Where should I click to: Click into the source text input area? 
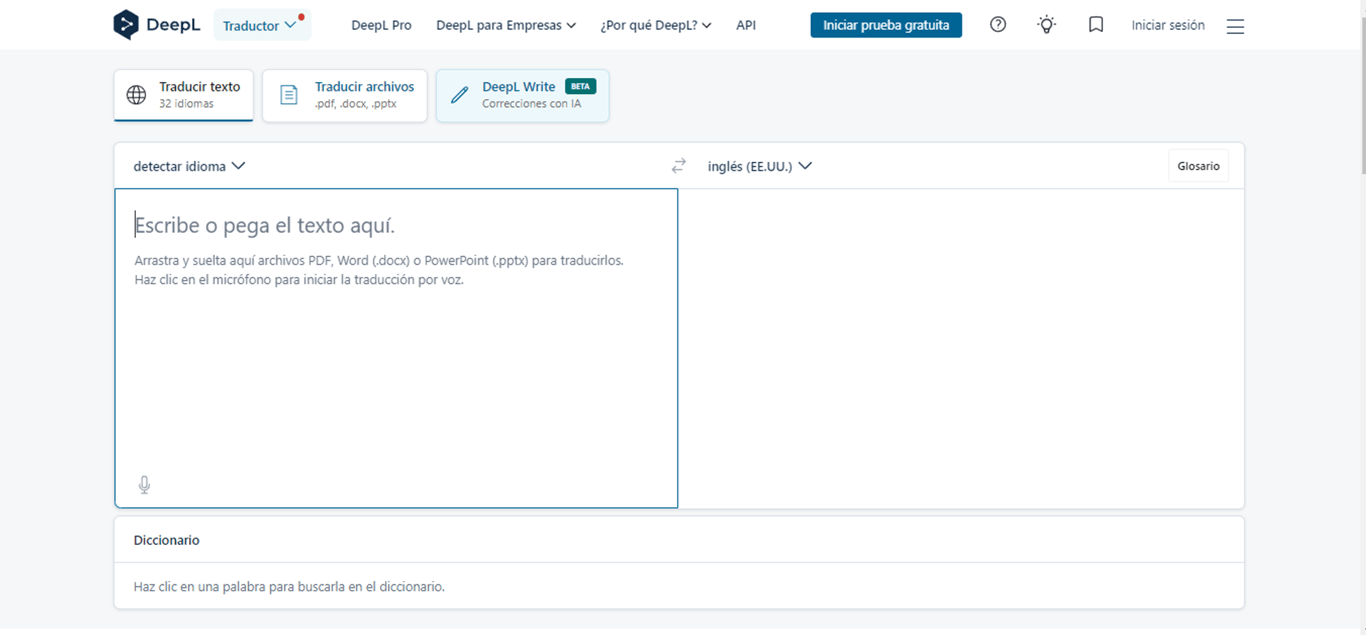click(396, 348)
